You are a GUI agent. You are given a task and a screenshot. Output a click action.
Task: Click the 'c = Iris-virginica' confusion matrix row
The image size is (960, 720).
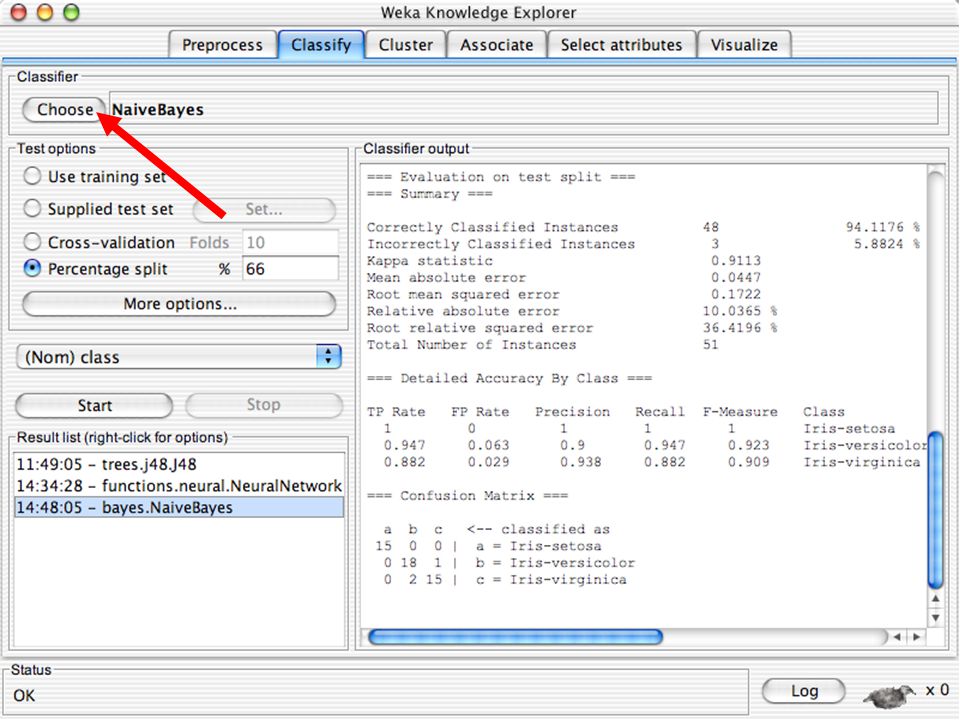505,580
